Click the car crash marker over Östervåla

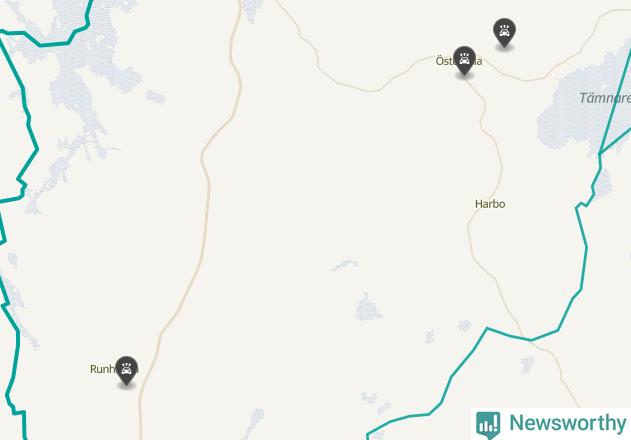tap(464, 61)
